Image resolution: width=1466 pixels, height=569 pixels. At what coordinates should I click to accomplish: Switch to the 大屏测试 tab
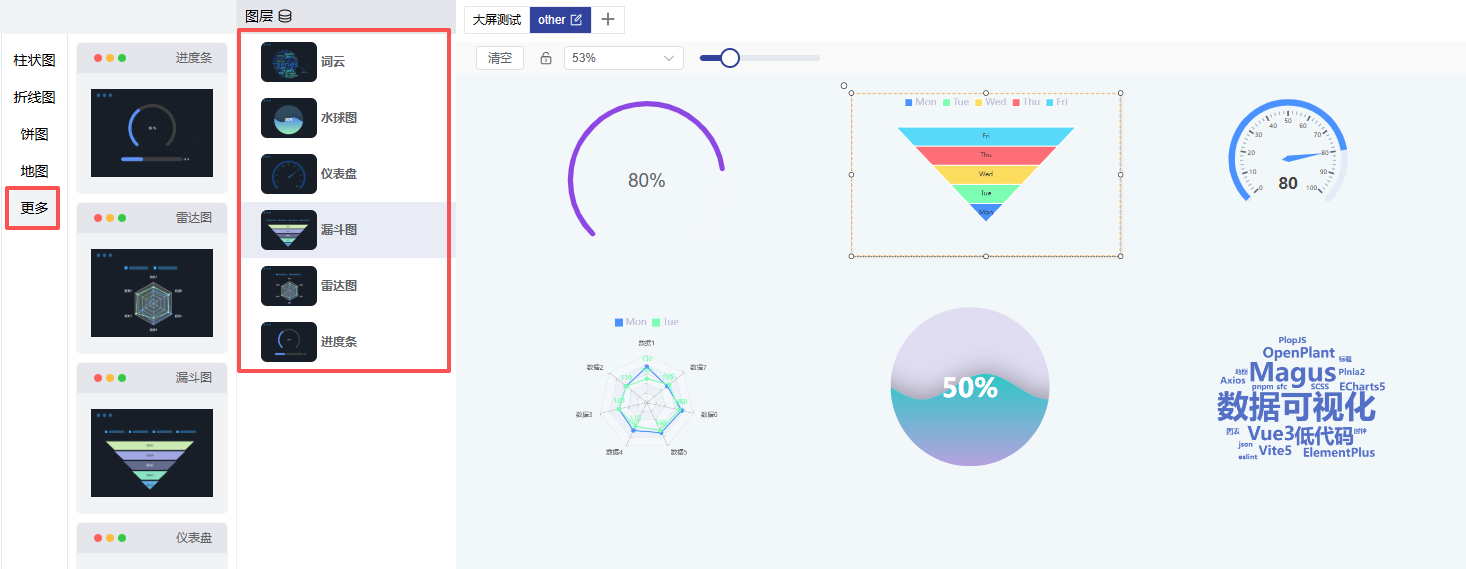(x=497, y=20)
